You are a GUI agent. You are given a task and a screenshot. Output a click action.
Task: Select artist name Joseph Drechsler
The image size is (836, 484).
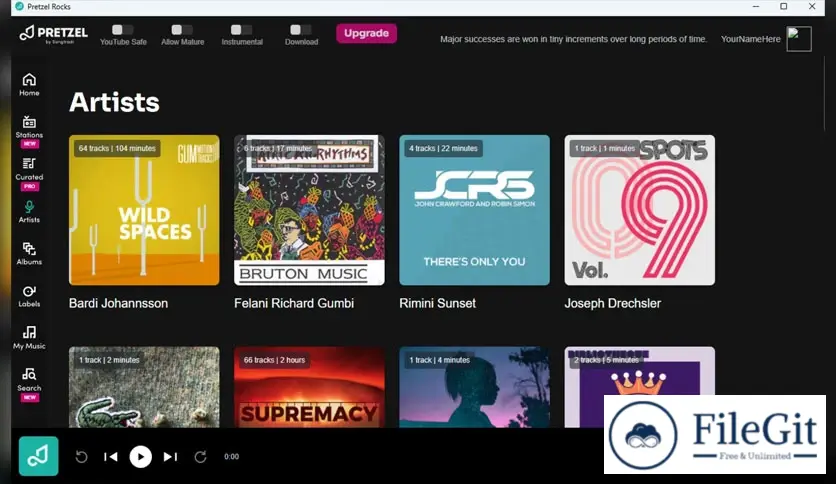coord(613,303)
